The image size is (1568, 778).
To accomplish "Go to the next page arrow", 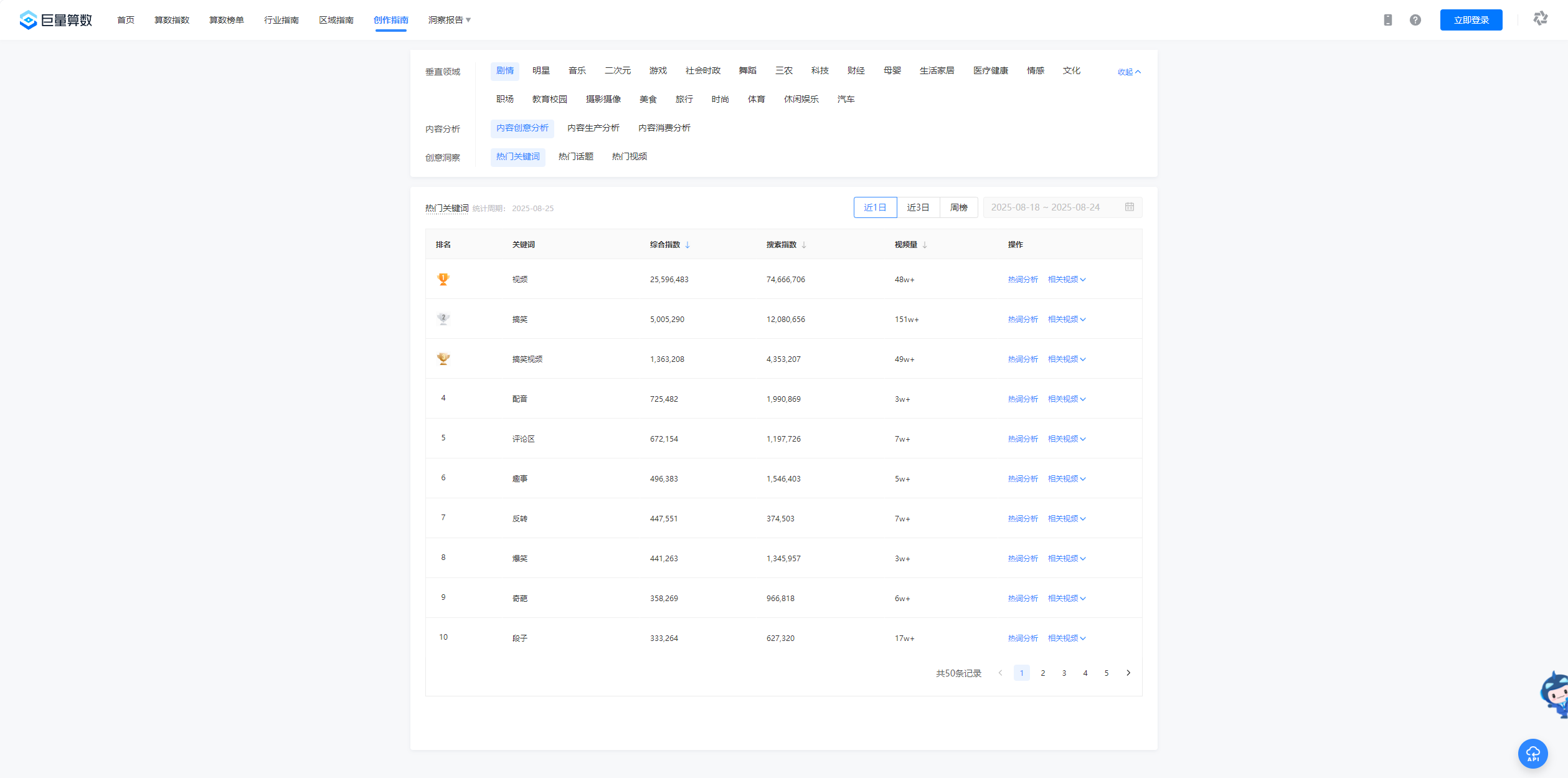I will click(x=1128, y=673).
